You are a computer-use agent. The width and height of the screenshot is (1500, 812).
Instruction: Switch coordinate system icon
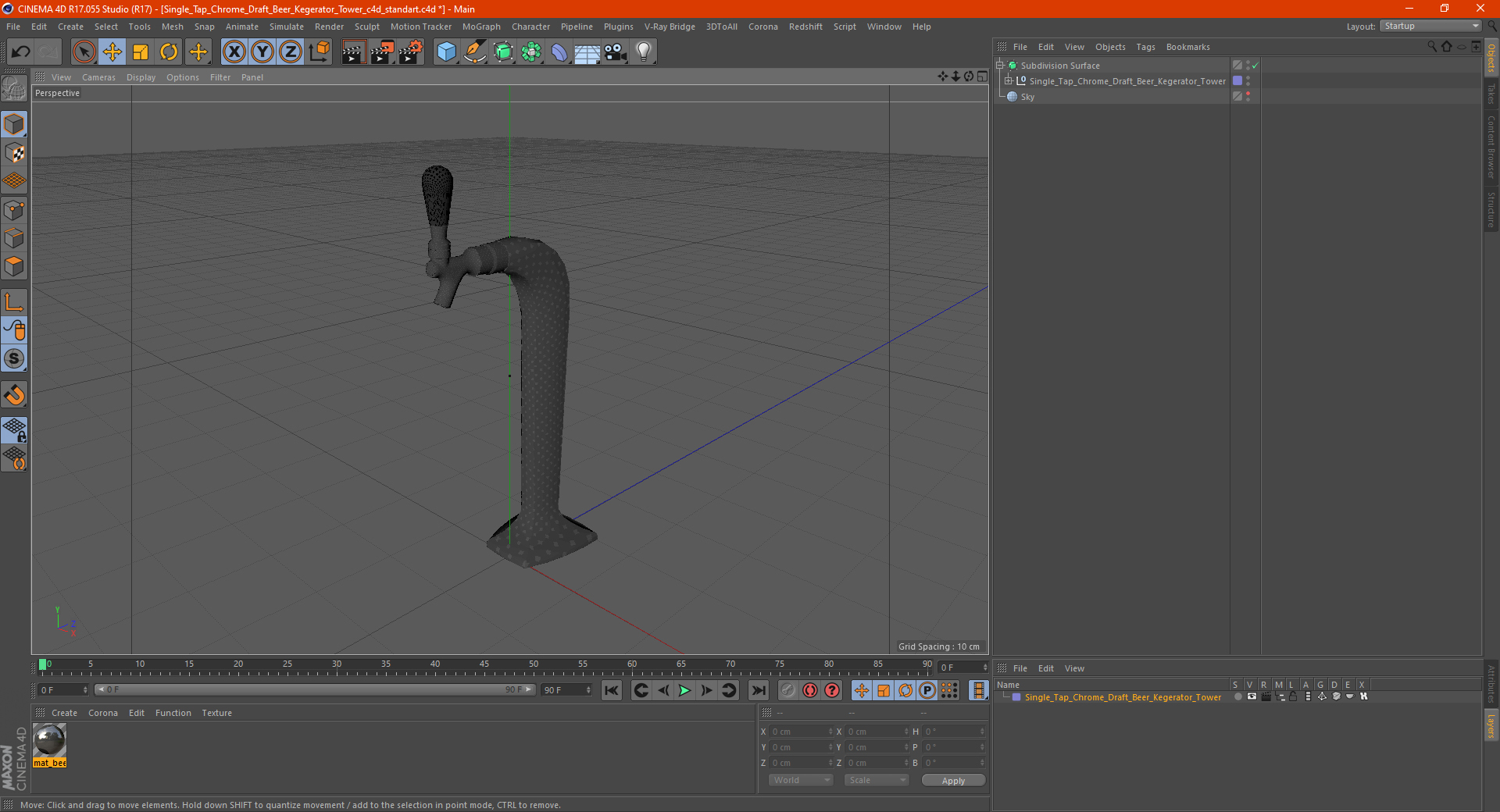(319, 52)
